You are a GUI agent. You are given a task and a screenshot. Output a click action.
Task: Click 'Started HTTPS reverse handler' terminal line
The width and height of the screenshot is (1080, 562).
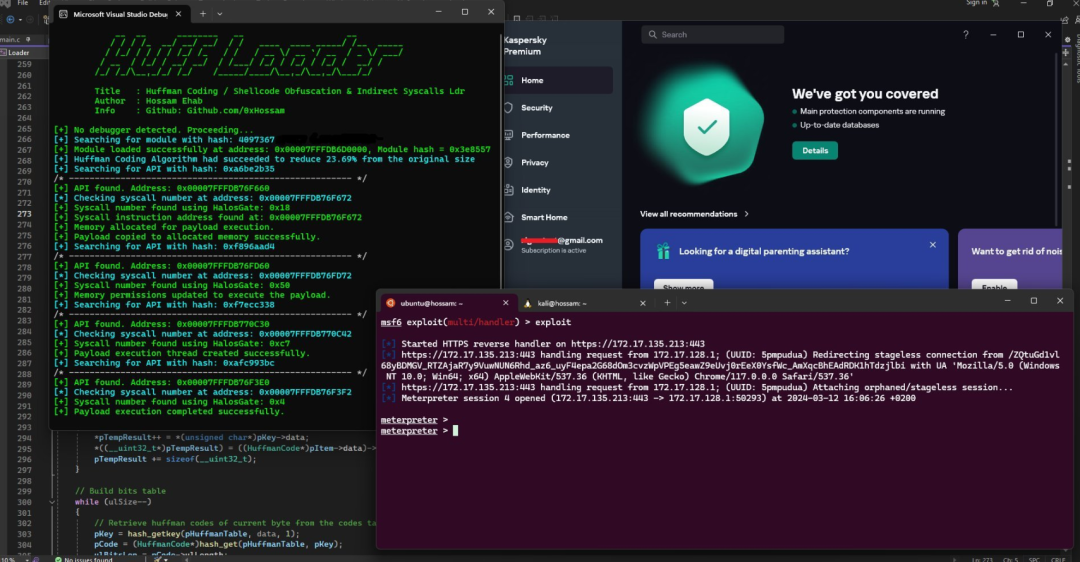543,344
